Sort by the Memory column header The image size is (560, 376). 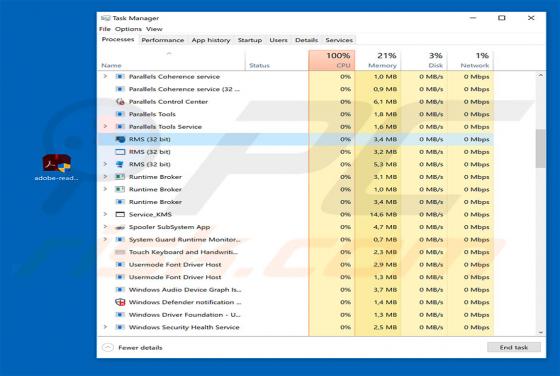coord(378,60)
